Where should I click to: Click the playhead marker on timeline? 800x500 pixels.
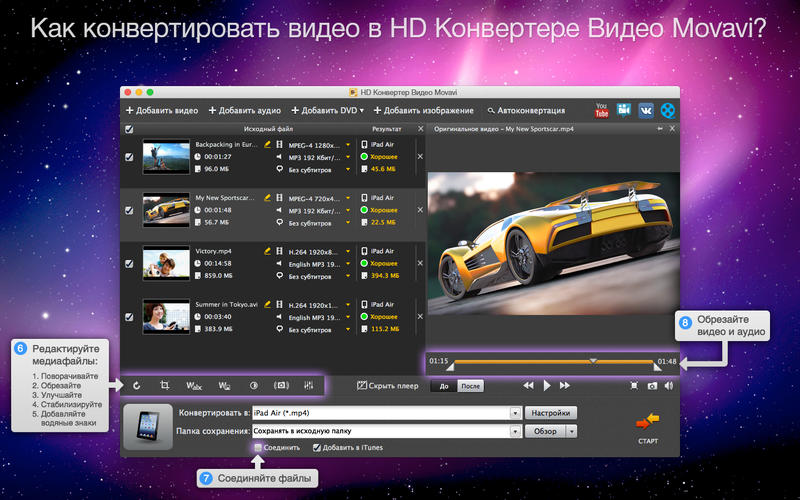(593, 361)
